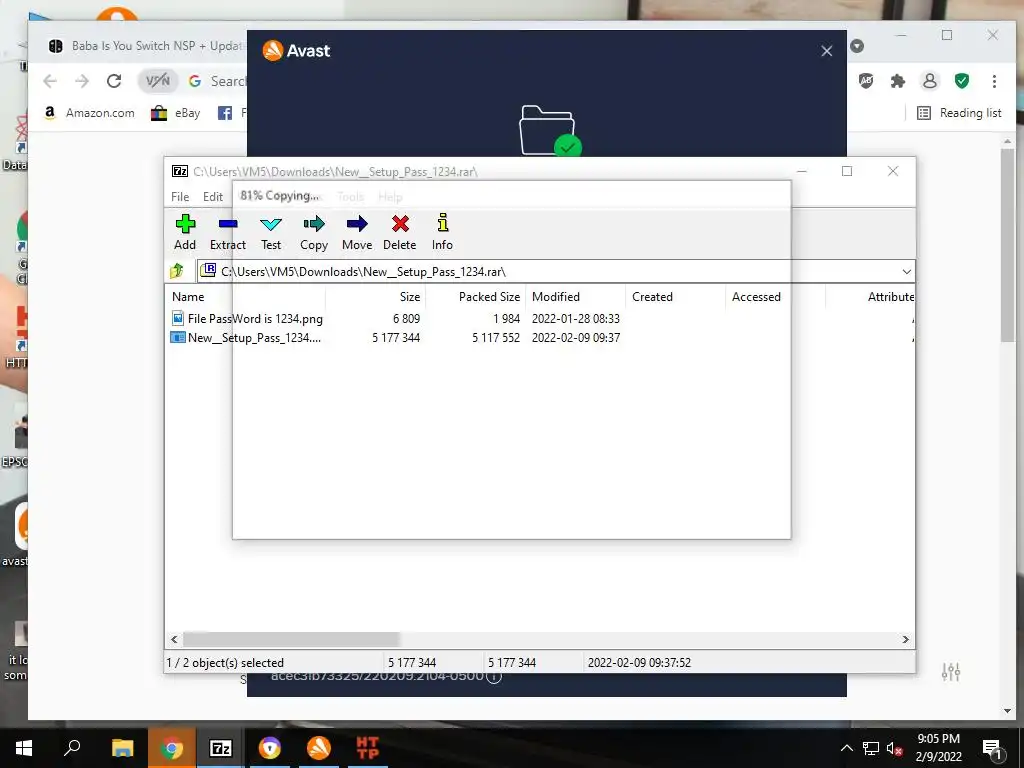Click the info icon after Avast version text
This screenshot has height=768, width=1024.
click(494, 677)
